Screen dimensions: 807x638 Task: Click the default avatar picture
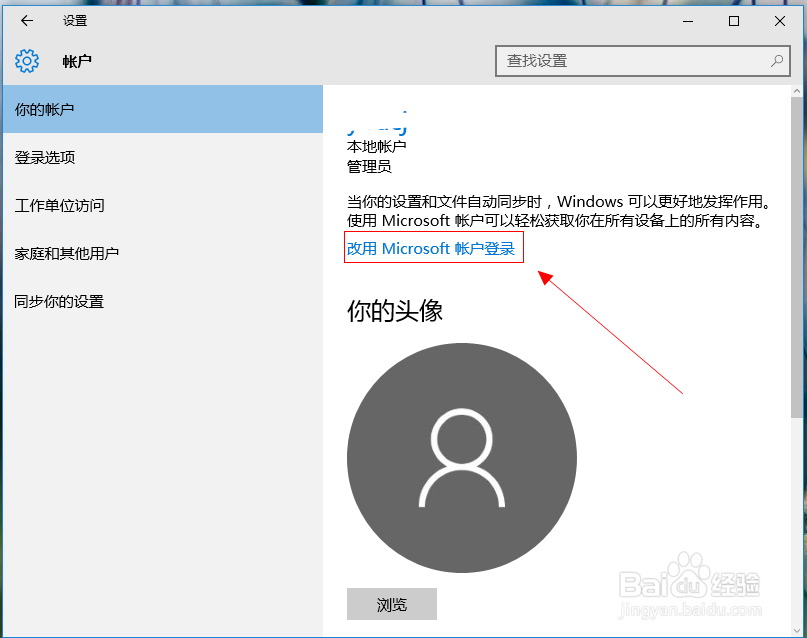(462, 458)
